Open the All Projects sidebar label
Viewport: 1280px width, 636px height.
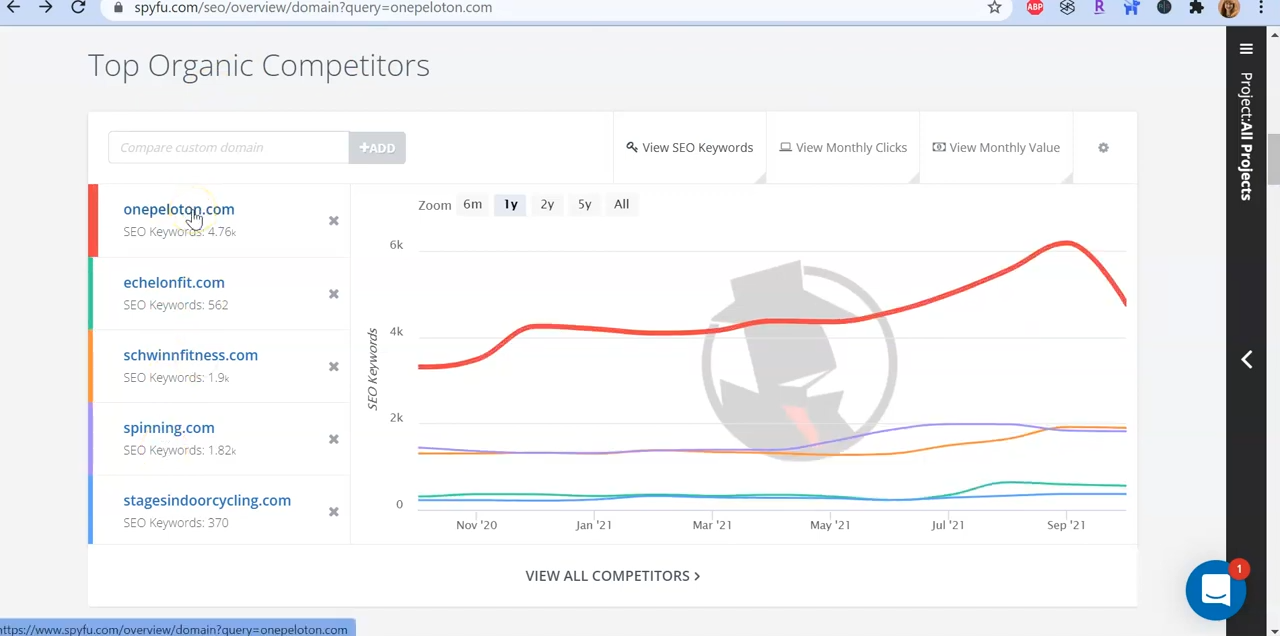click(x=1246, y=136)
